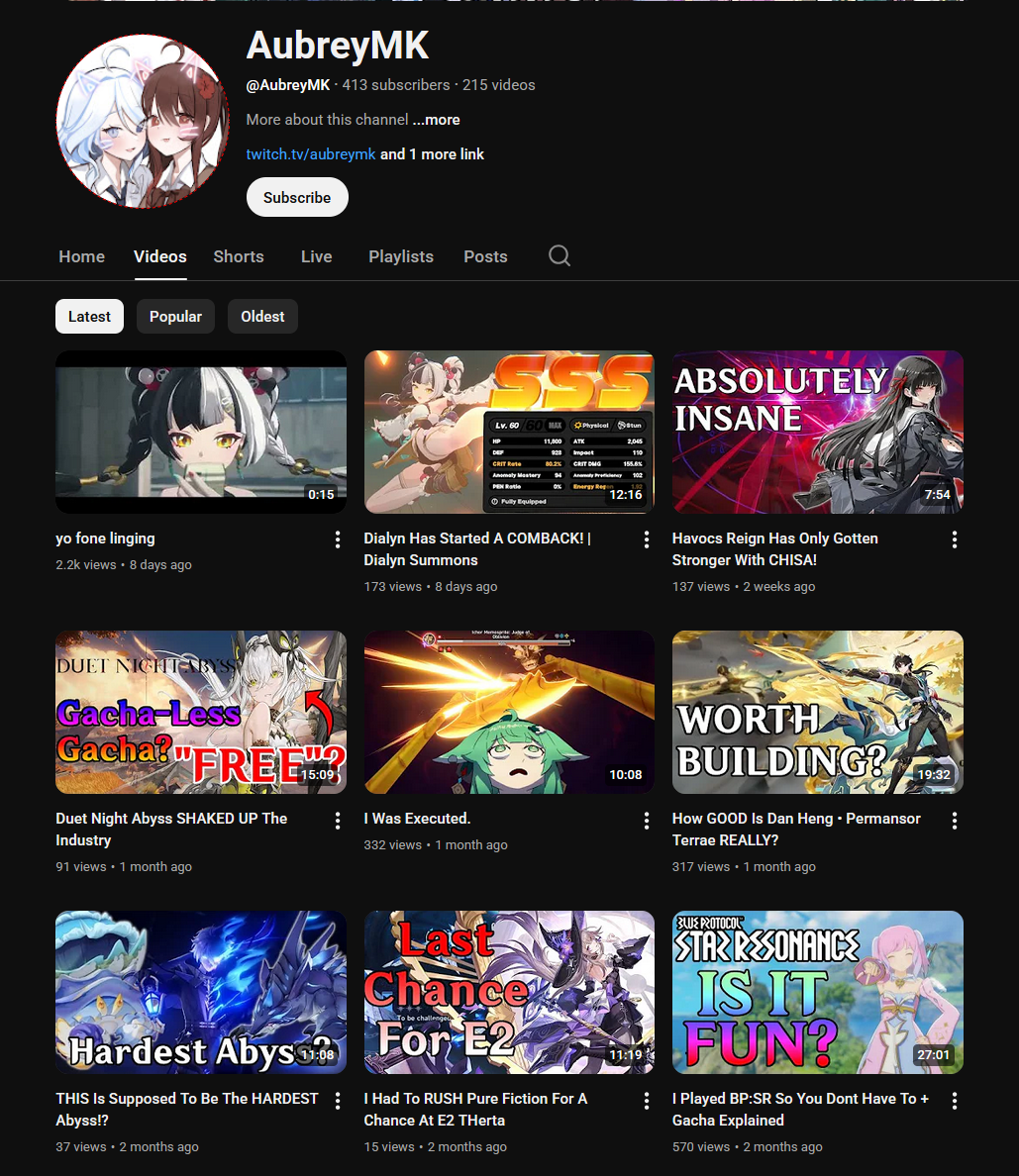
Task: Click the '215 videos' count text
Action: click(x=499, y=85)
